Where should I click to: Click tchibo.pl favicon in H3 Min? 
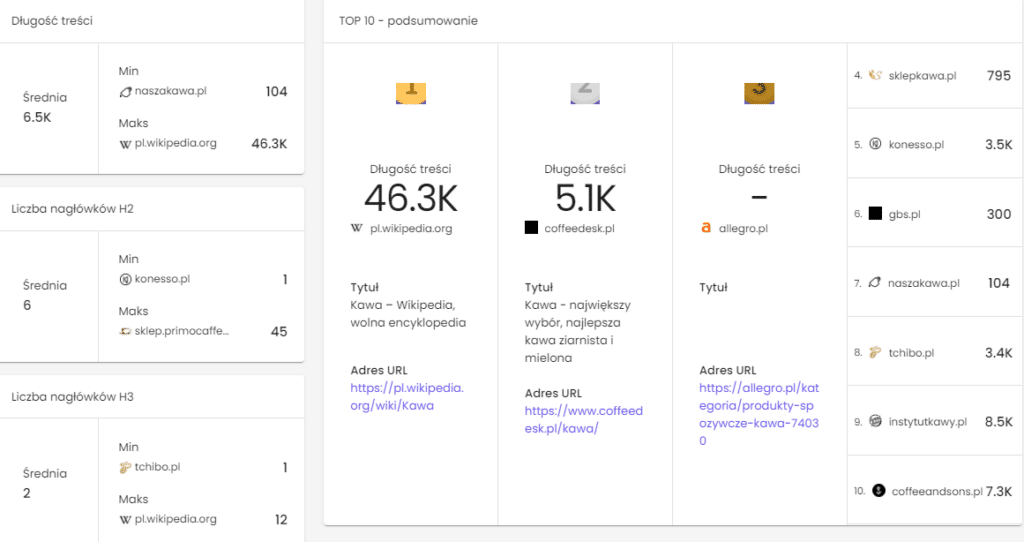click(x=125, y=467)
